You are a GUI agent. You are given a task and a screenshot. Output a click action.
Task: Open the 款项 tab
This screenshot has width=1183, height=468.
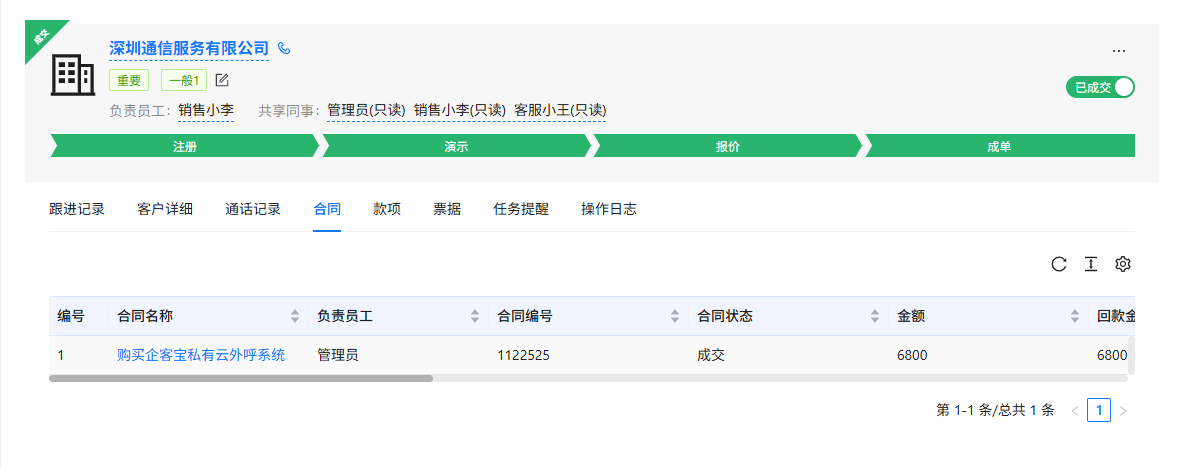[387, 209]
